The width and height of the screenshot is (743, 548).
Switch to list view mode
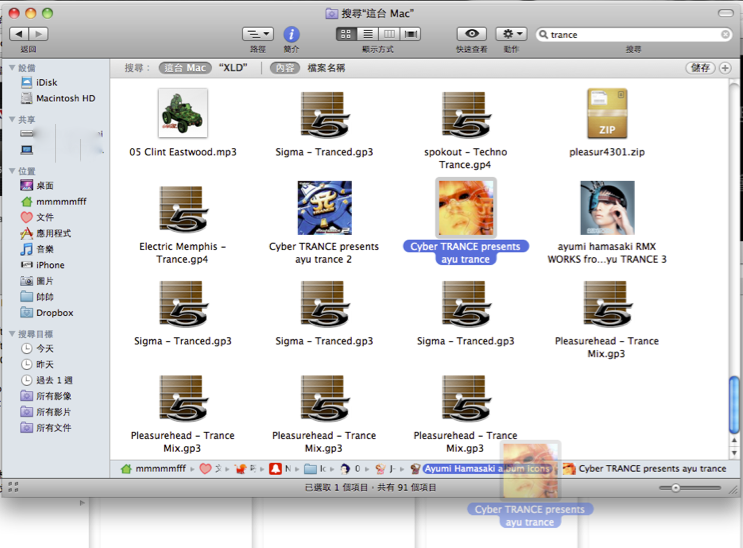[368, 34]
